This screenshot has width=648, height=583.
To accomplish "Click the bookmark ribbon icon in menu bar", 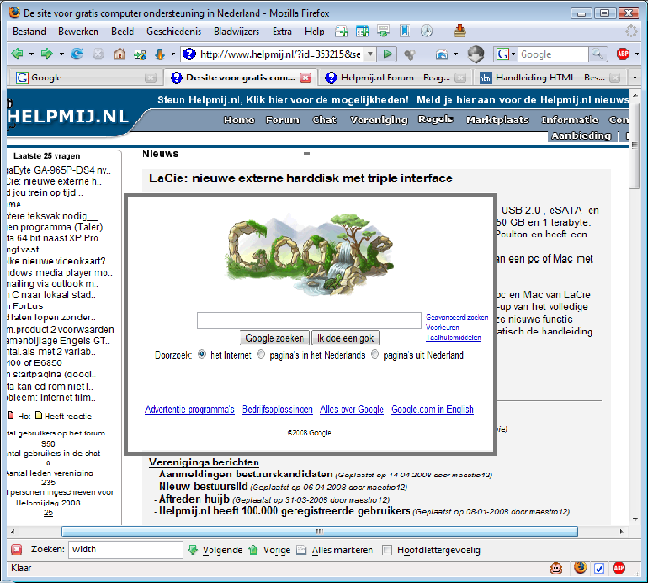I will point(405,31).
